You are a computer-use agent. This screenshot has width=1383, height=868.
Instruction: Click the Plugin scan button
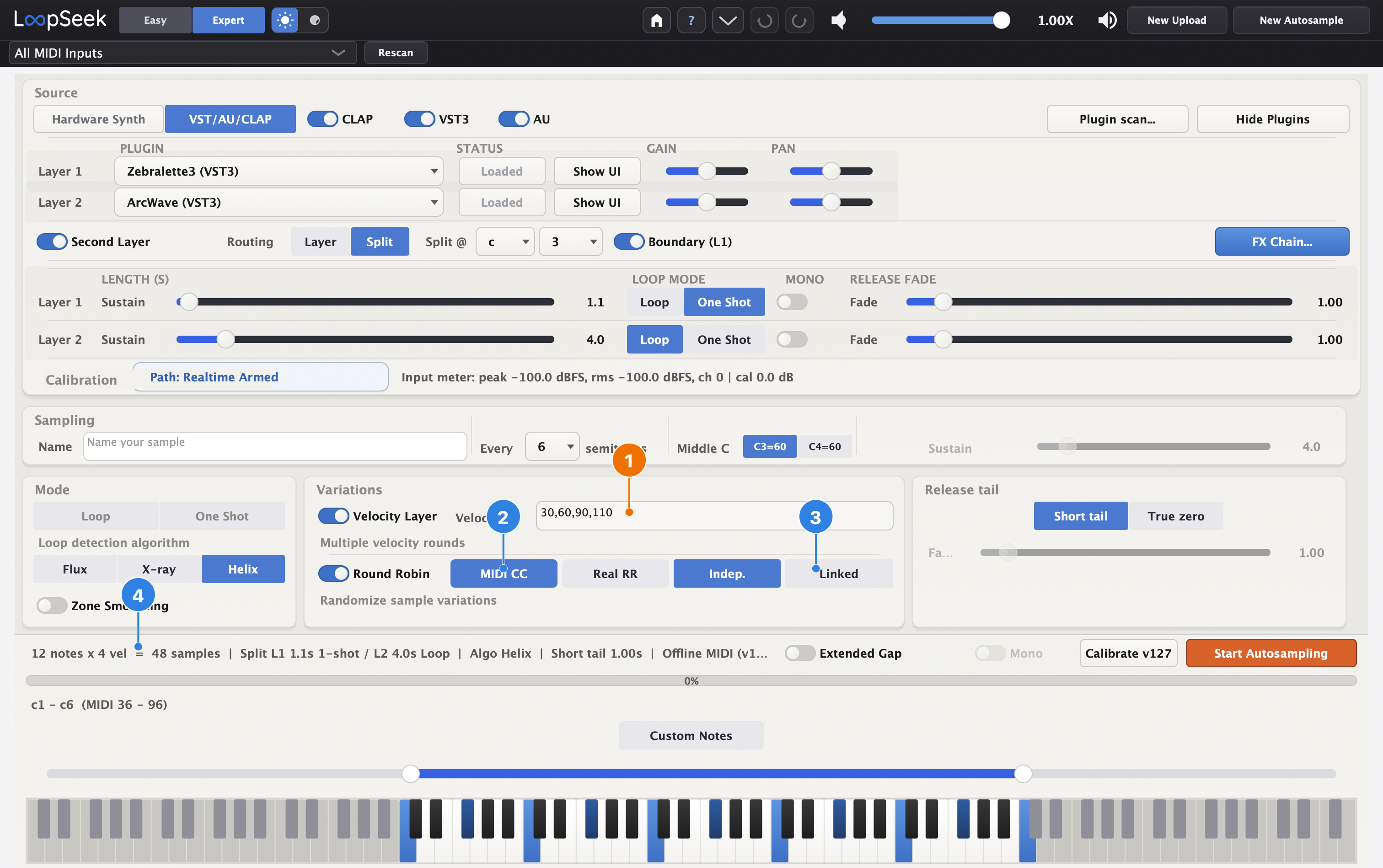[1117, 119]
